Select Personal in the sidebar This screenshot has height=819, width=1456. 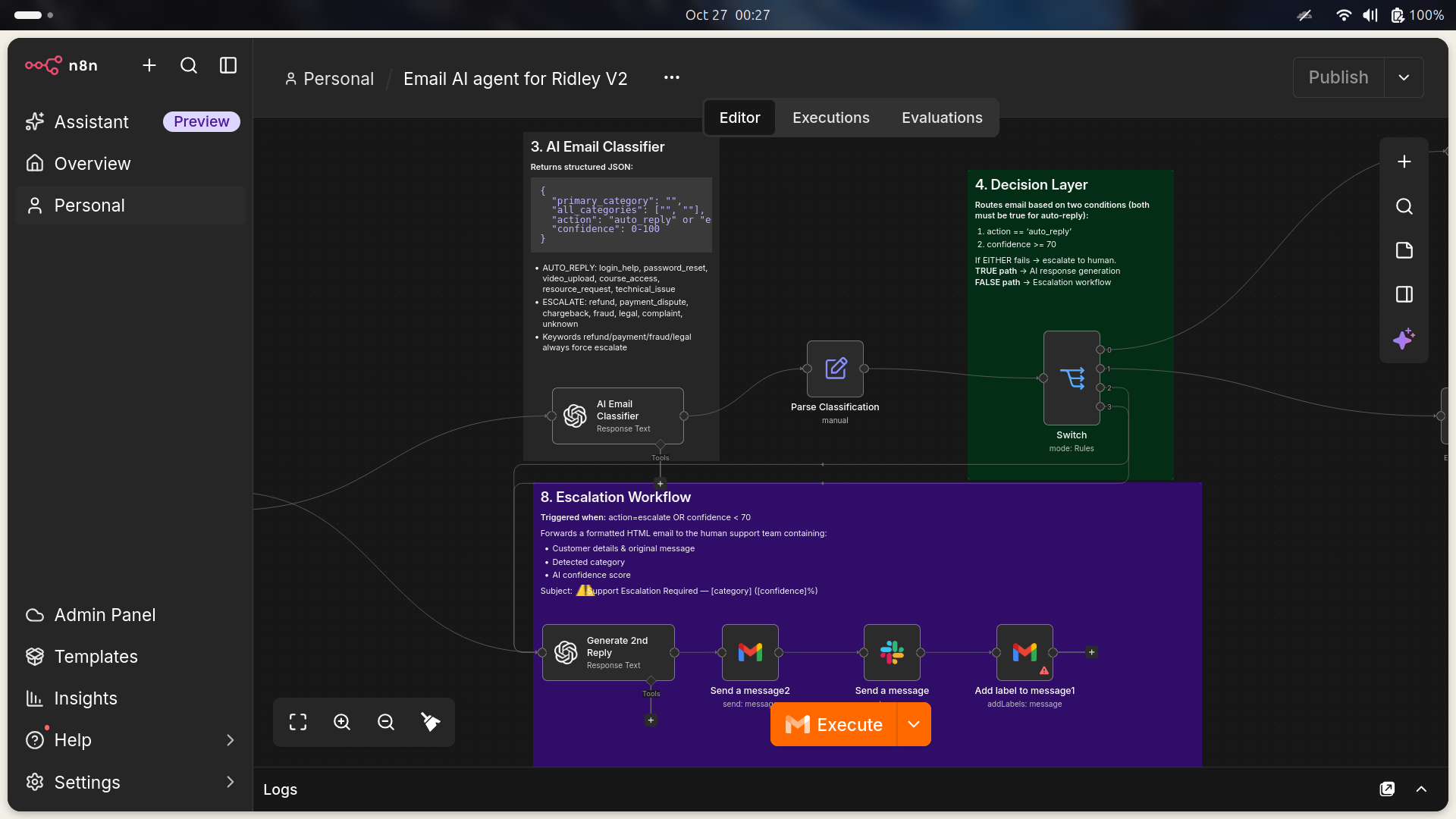[130, 205]
